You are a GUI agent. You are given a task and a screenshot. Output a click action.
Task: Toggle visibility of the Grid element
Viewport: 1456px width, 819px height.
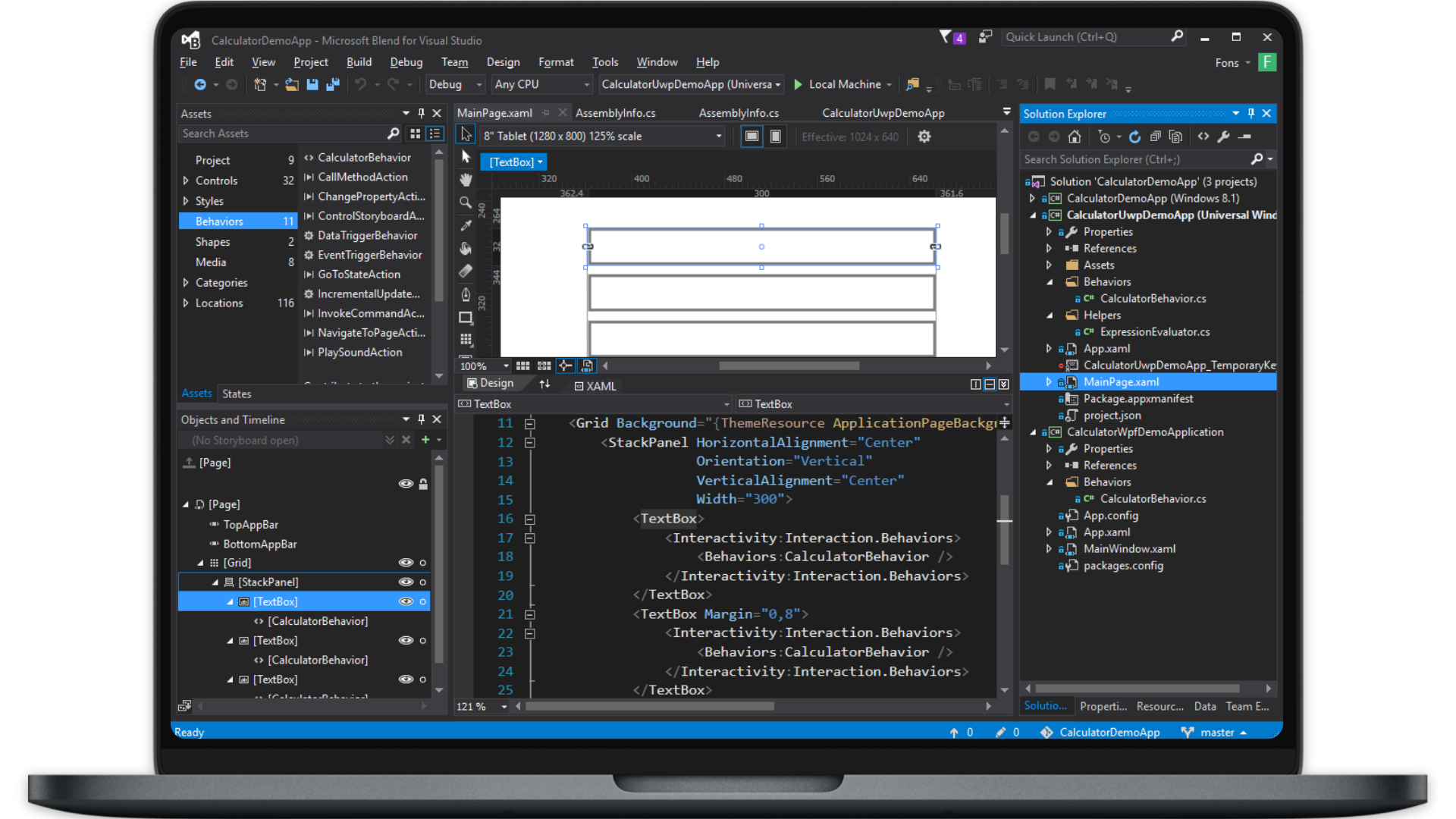pos(406,562)
